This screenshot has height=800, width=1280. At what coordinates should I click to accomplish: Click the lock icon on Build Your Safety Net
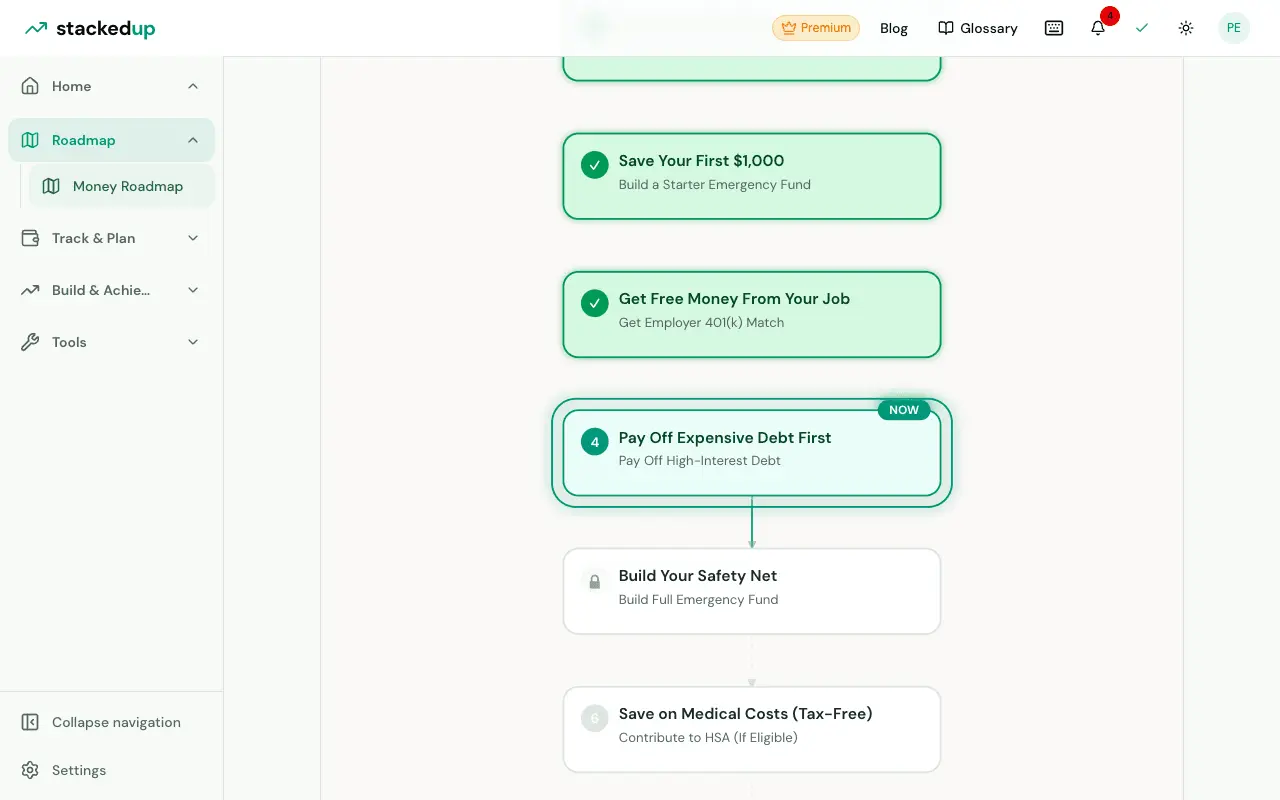click(x=595, y=581)
